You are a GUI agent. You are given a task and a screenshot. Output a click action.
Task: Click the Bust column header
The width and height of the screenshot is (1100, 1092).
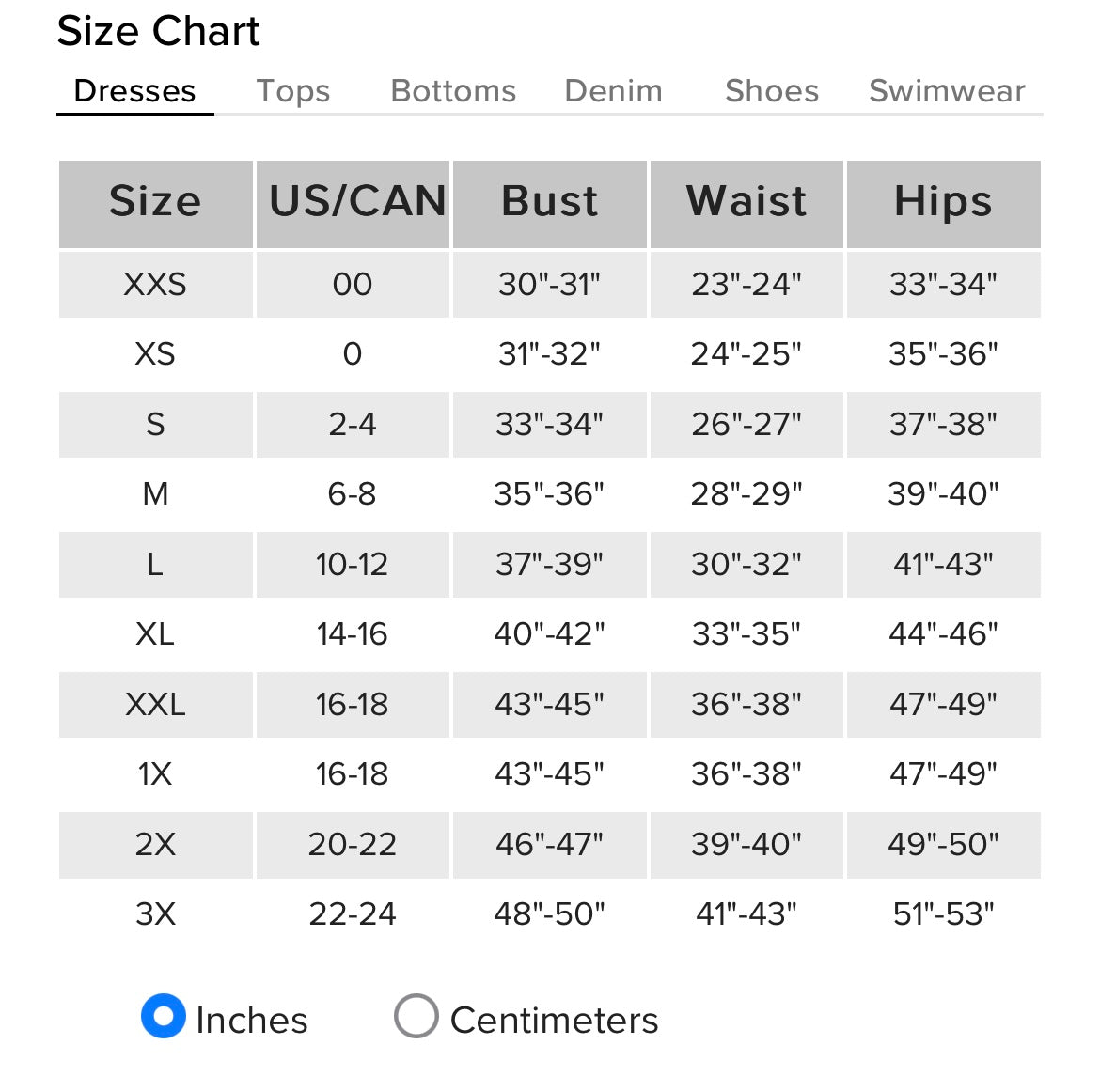[549, 202]
